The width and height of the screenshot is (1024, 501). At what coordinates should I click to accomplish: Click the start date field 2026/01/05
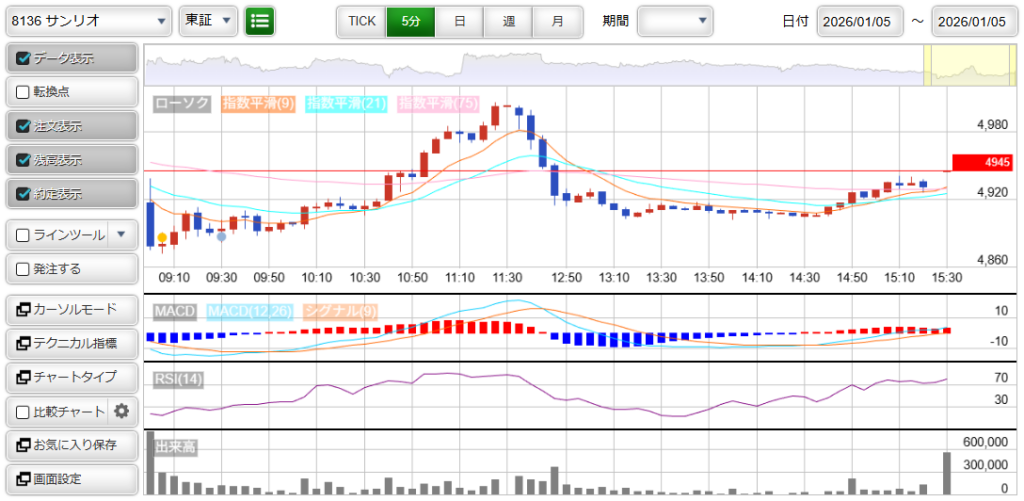pos(859,21)
